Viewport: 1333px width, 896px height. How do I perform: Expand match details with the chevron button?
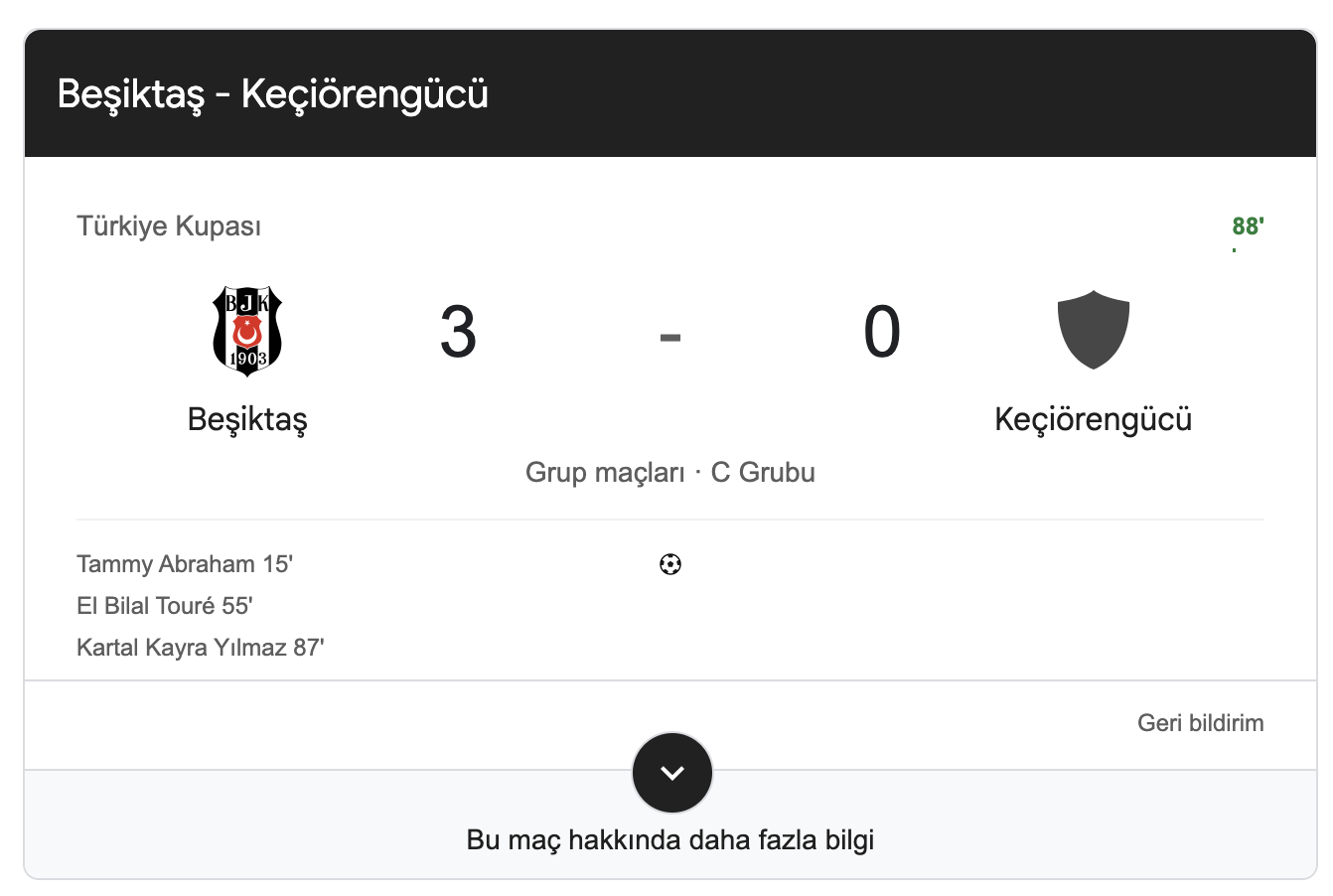point(671,773)
